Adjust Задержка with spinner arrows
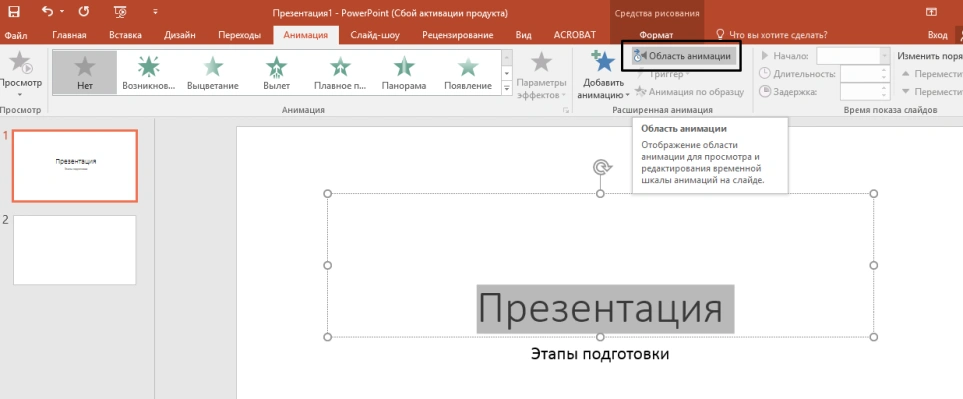Screen dimensions: 963x399 [884, 92]
